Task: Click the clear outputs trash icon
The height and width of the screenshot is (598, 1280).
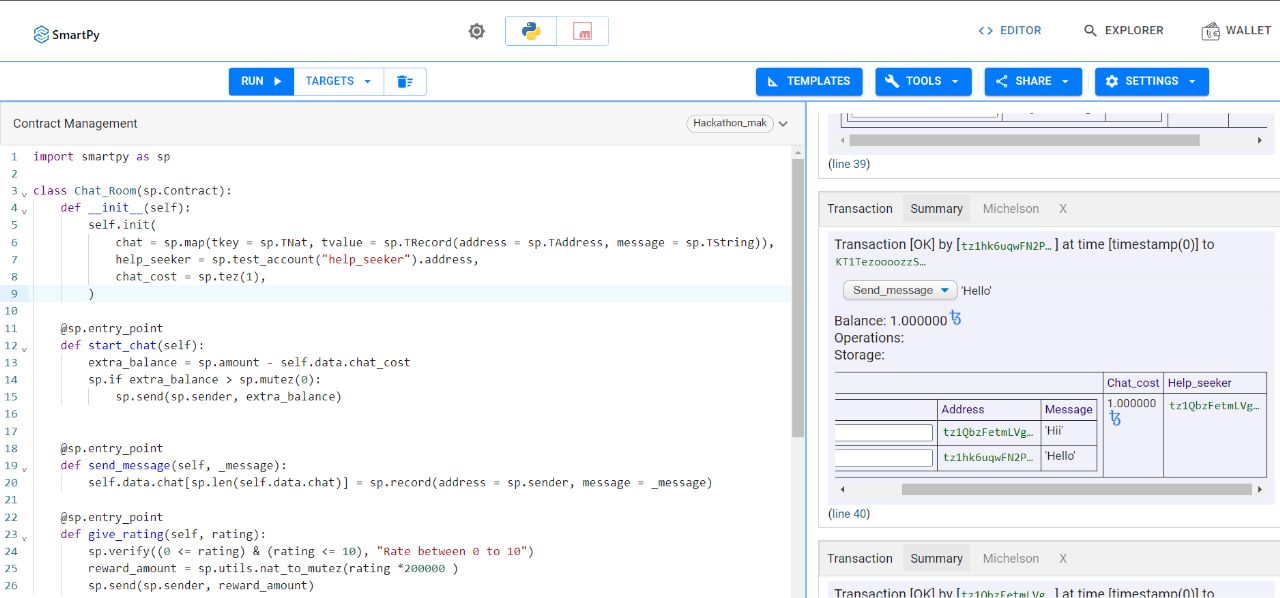Action: pos(405,81)
